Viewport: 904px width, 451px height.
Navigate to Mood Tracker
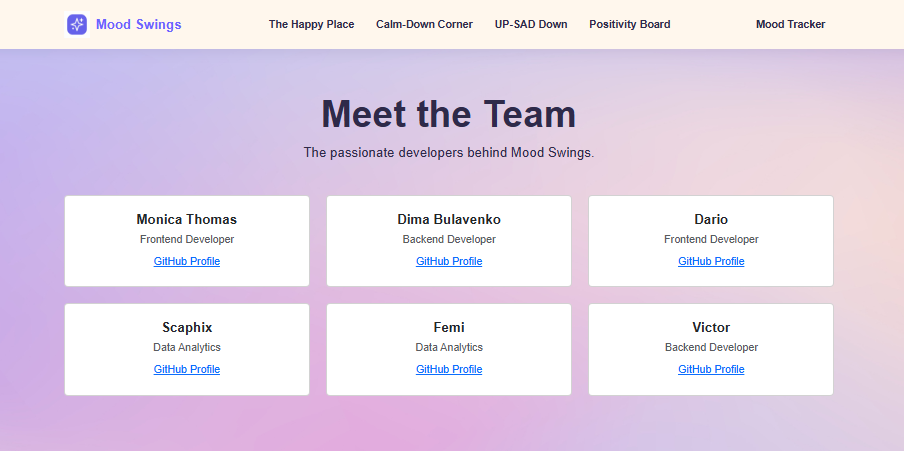pos(790,24)
